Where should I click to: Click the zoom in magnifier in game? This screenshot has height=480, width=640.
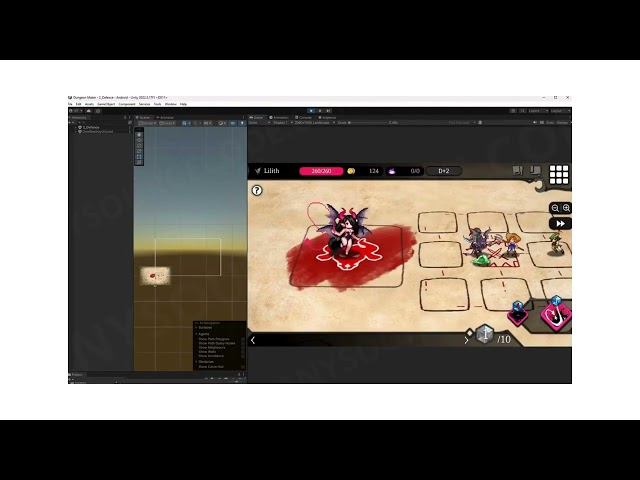(x=567, y=208)
